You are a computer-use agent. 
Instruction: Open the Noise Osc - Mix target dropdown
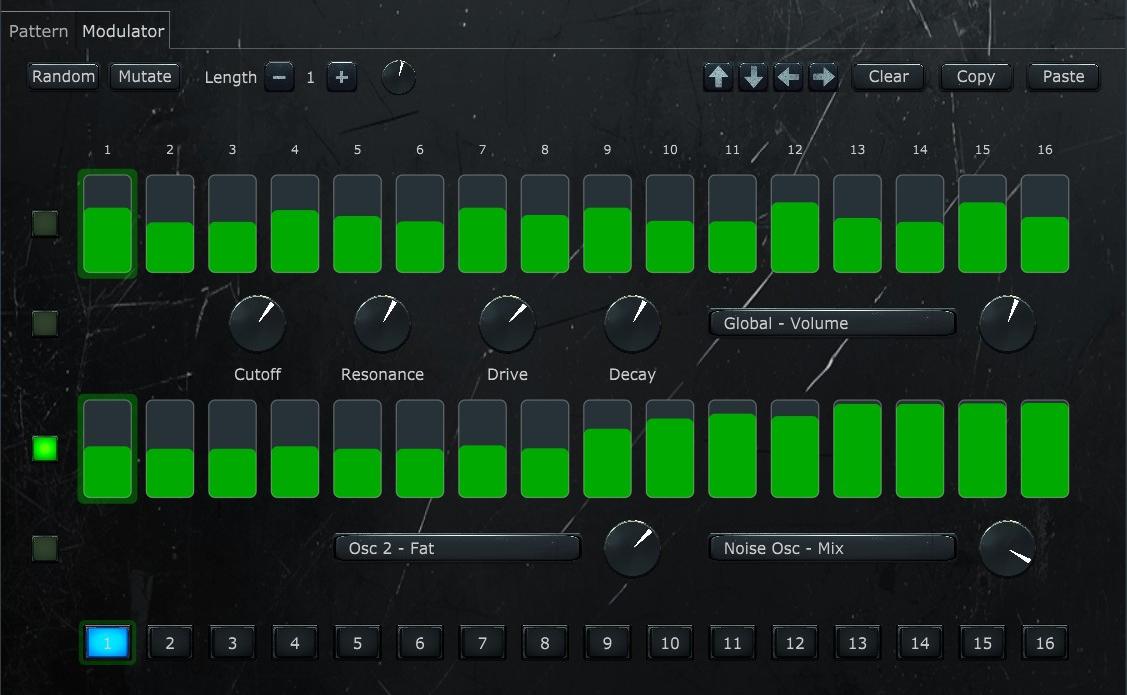pos(832,548)
